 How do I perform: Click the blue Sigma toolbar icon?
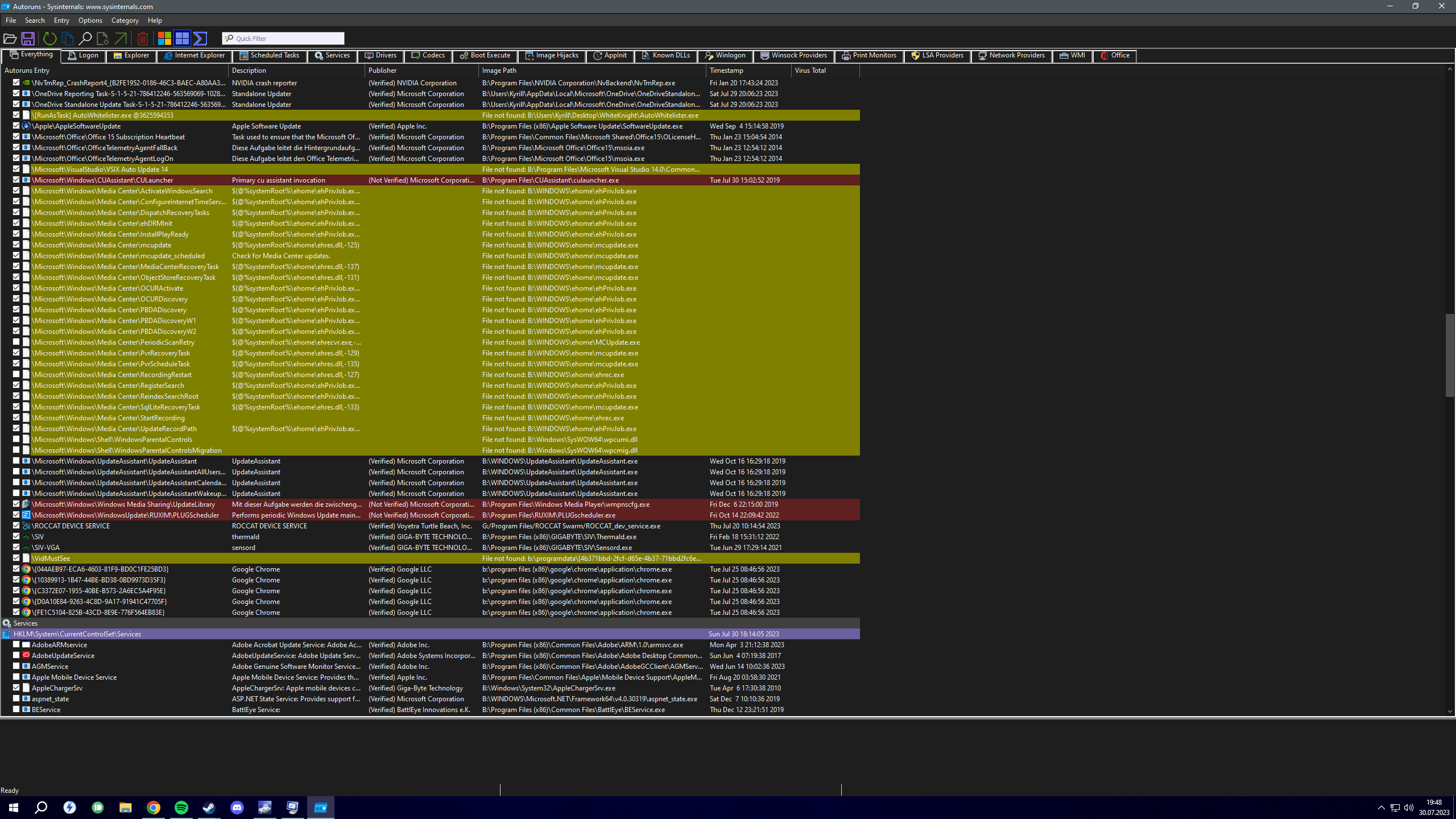tap(200, 39)
